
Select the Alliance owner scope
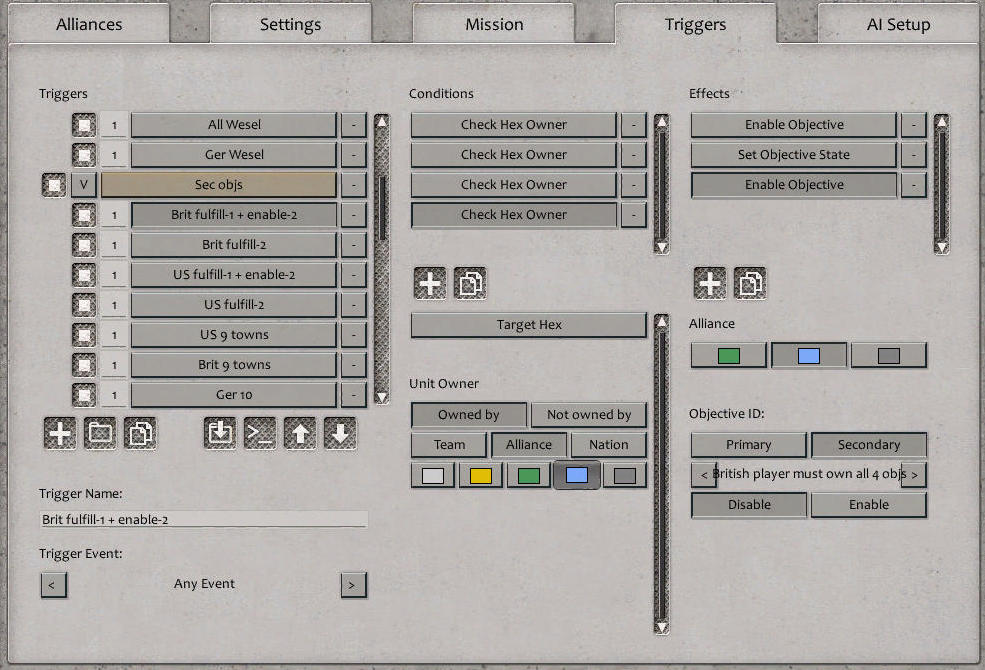click(x=528, y=445)
